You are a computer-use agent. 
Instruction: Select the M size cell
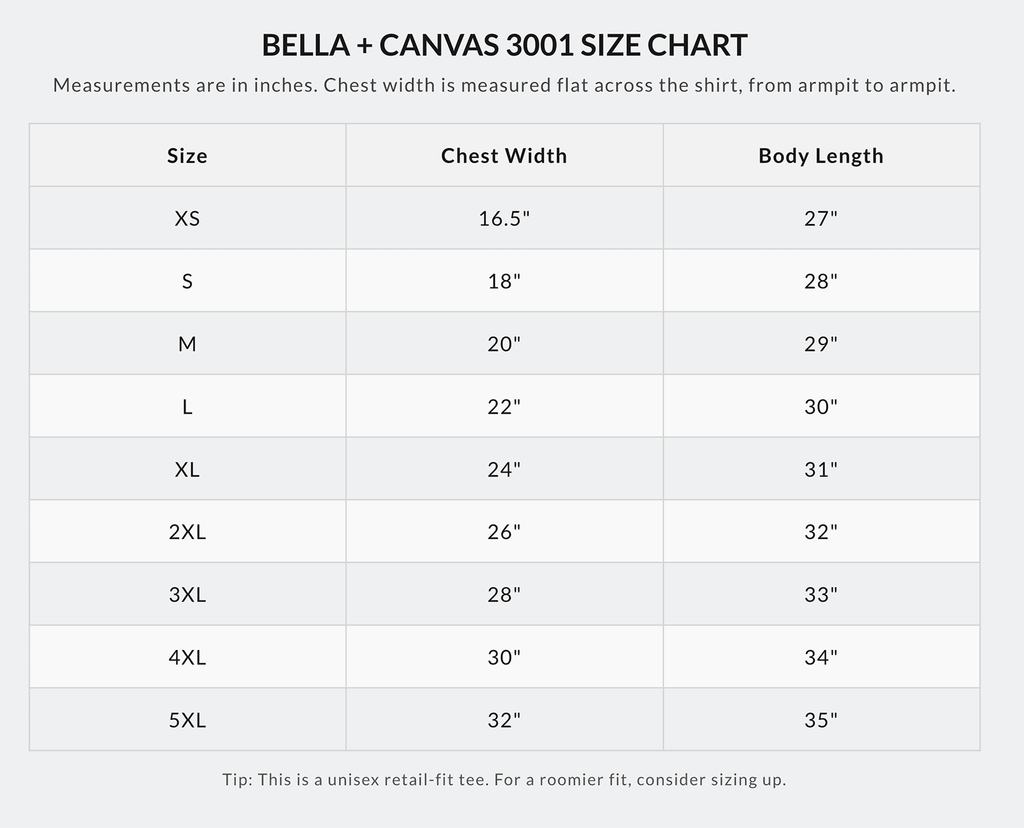tap(187, 343)
